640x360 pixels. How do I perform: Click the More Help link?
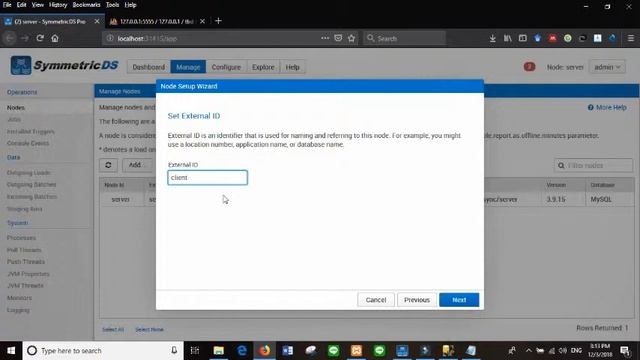click(x=607, y=107)
